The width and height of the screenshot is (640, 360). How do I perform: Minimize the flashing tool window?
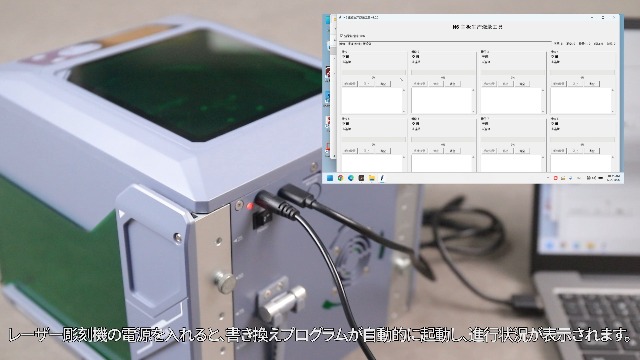click(592, 18)
